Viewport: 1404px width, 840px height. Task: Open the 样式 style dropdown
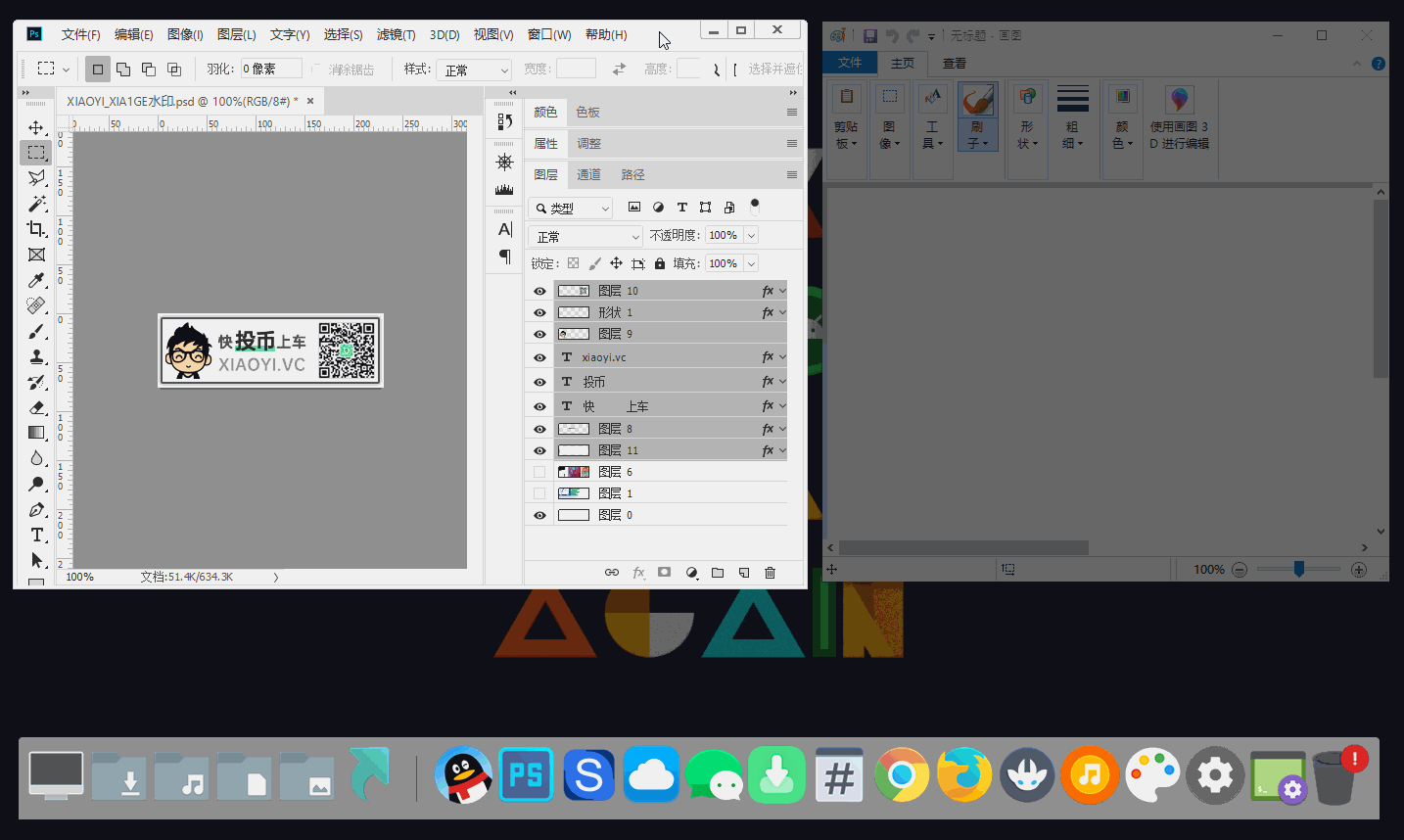click(475, 70)
